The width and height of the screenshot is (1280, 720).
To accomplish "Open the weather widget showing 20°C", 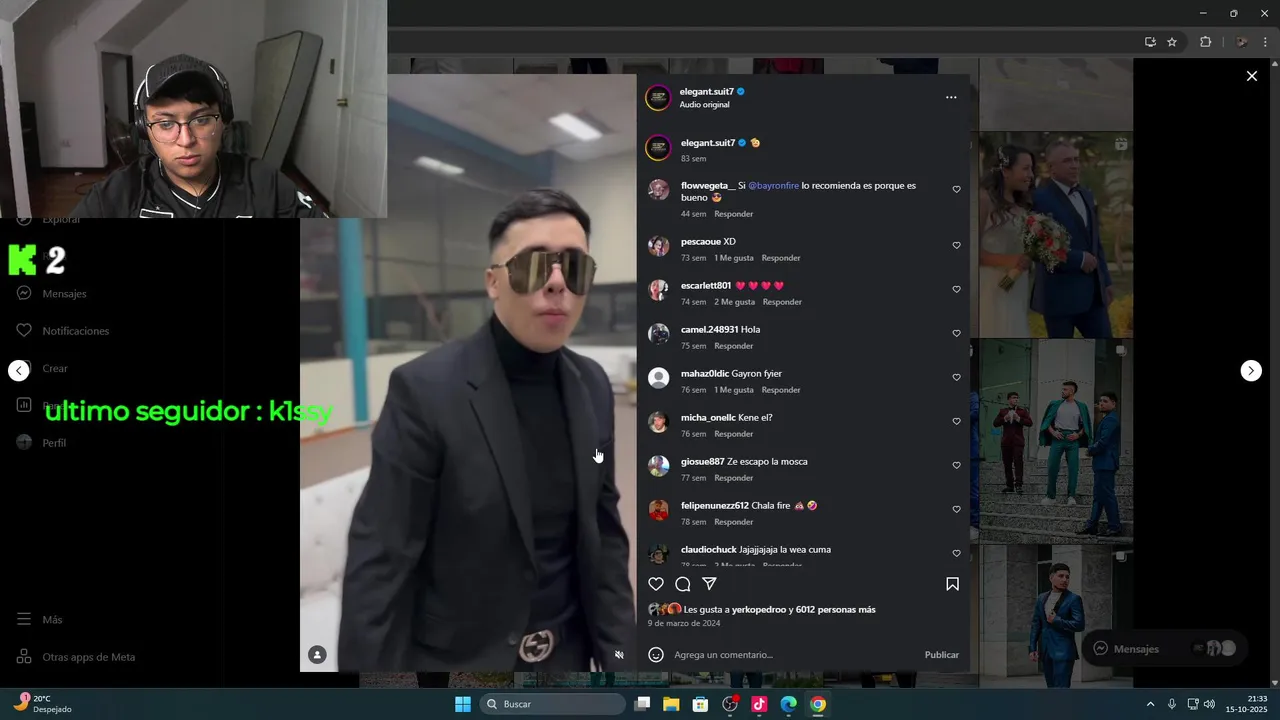I will (42, 704).
